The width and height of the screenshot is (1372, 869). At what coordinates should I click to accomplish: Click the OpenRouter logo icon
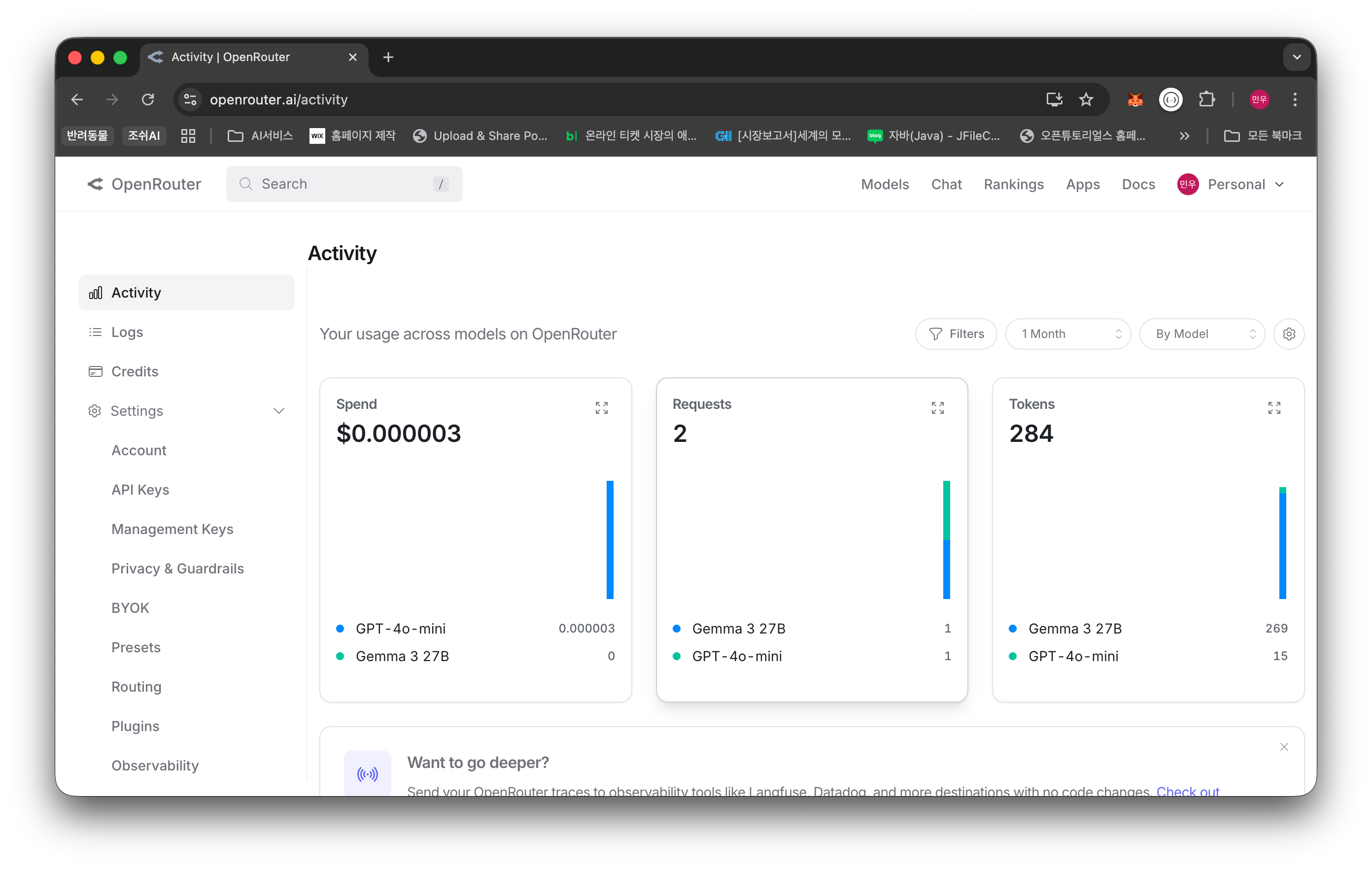tap(95, 184)
